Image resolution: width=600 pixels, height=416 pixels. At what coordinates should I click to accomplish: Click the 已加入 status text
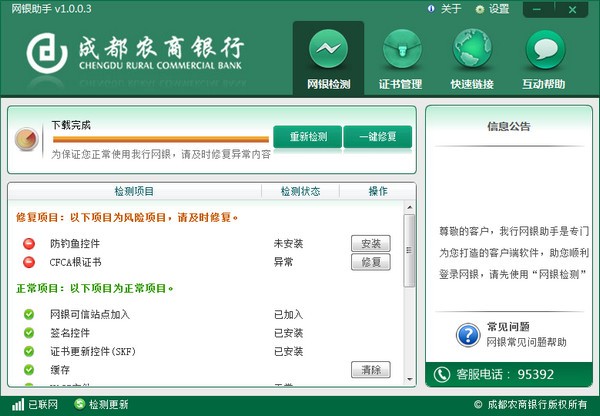click(x=289, y=314)
